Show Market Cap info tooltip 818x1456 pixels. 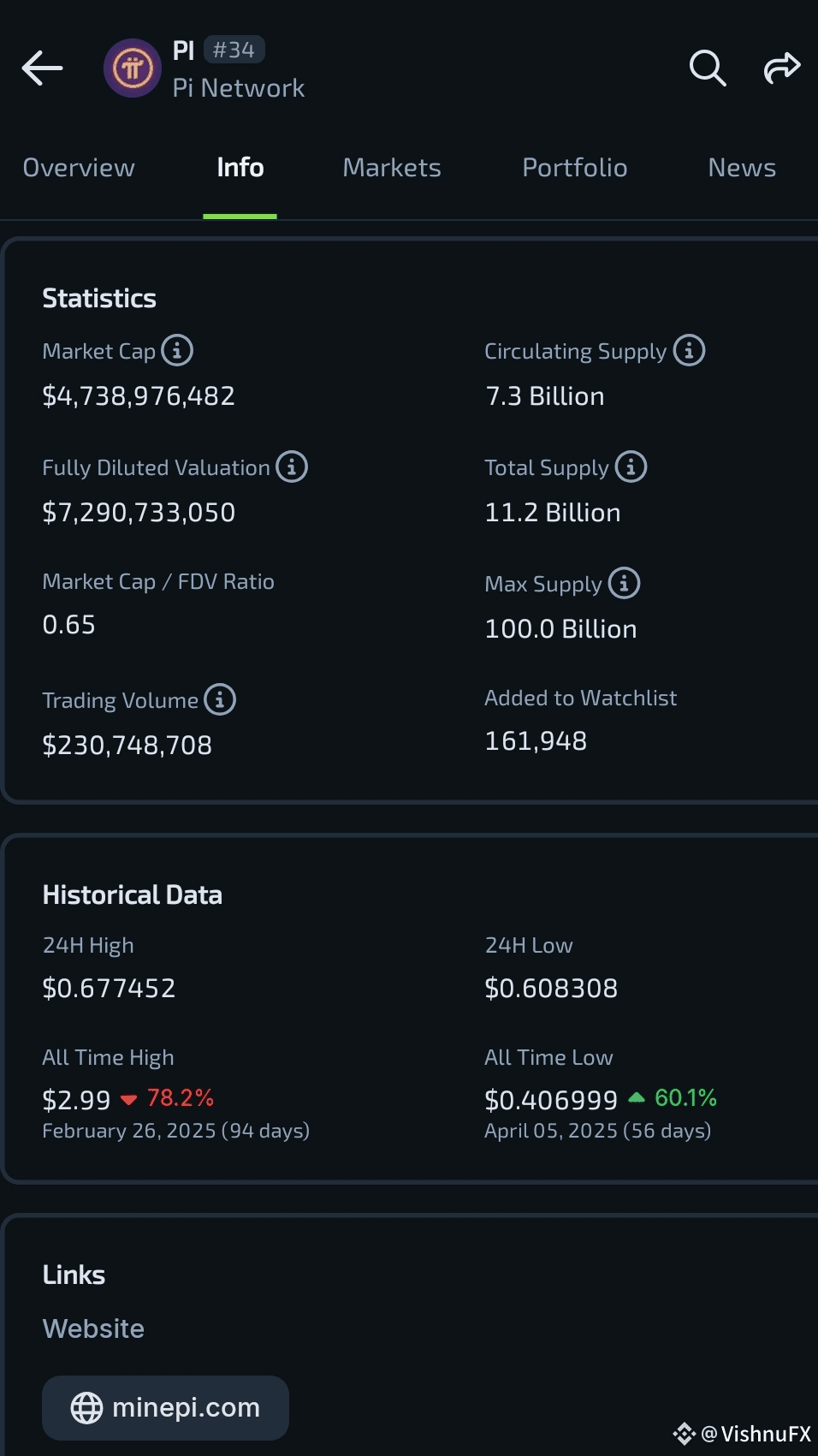tap(177, 350)
